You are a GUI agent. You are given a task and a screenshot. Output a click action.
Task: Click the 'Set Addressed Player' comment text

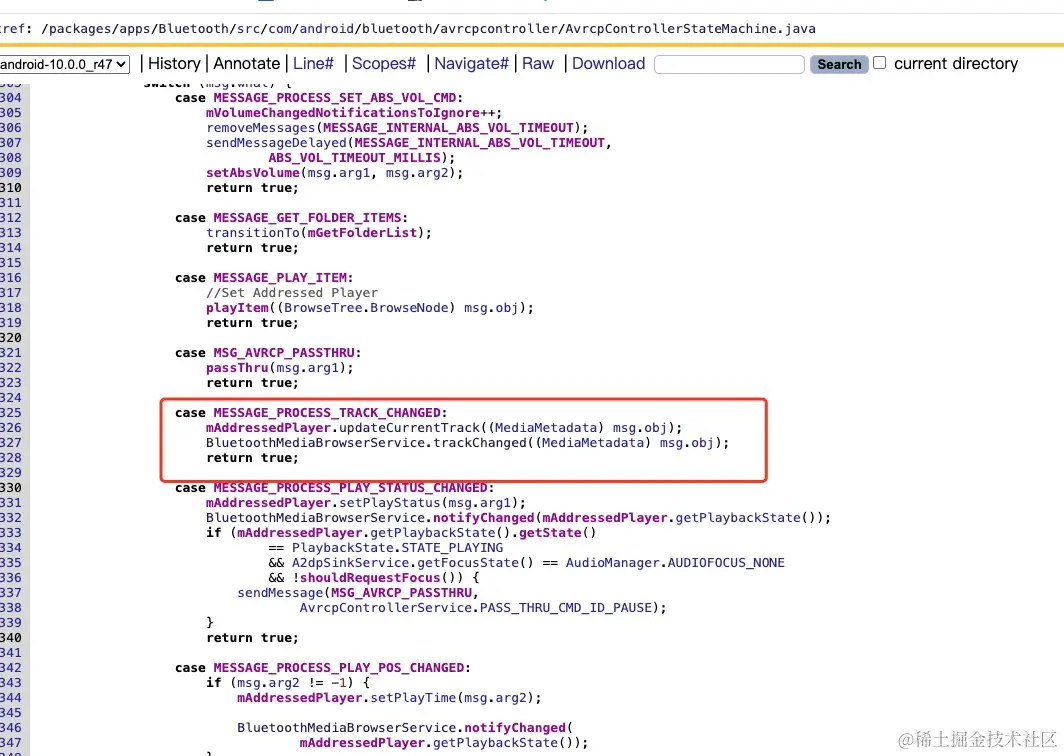292,292
